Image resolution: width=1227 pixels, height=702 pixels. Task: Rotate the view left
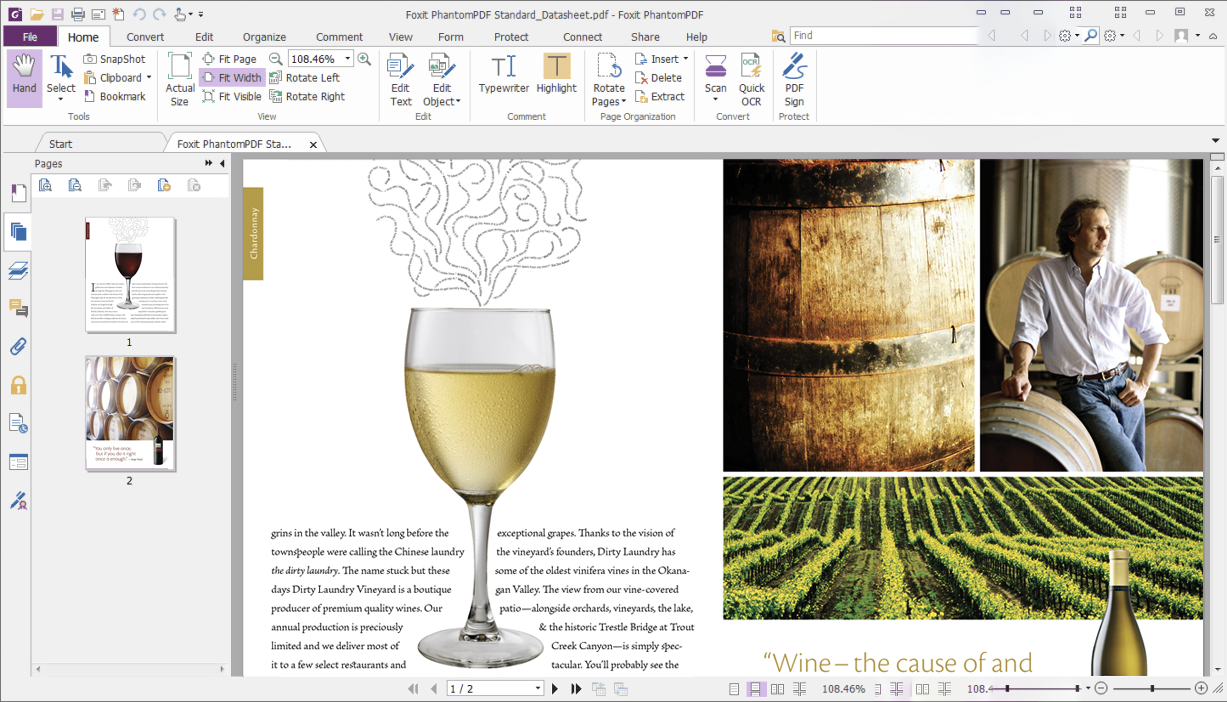tap(305, 78)
